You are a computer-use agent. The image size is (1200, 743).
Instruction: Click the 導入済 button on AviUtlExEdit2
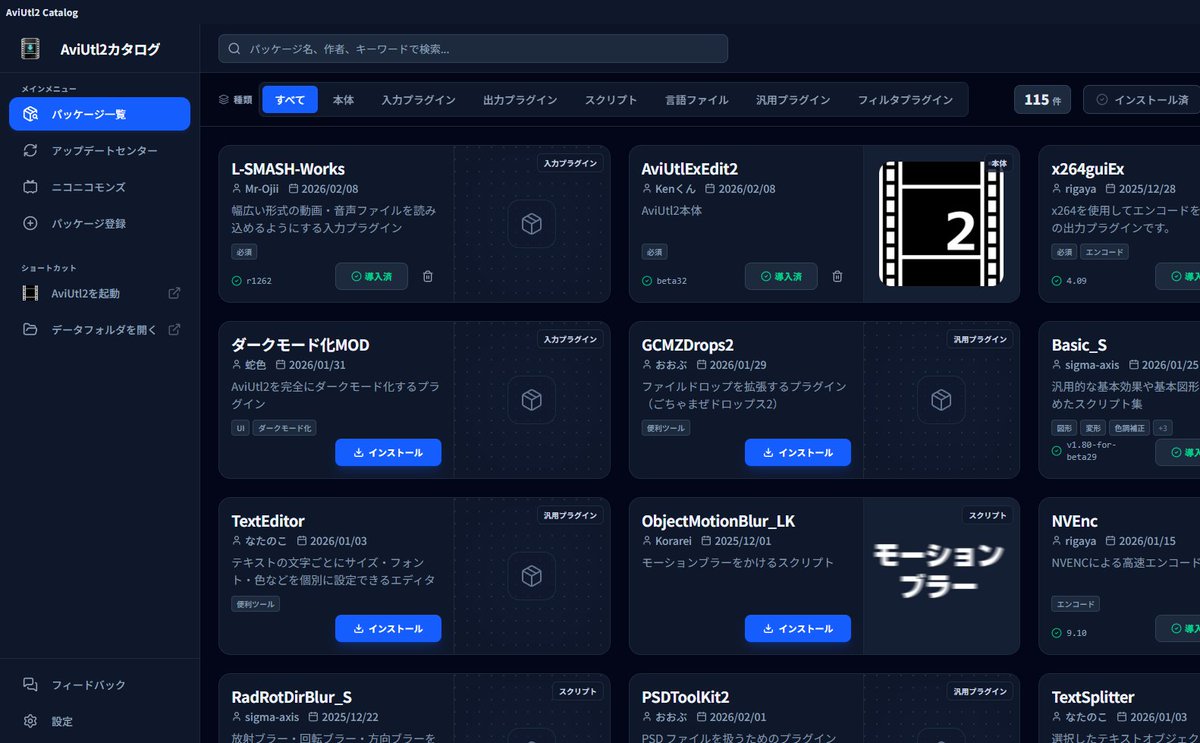(x=781, y=276)
